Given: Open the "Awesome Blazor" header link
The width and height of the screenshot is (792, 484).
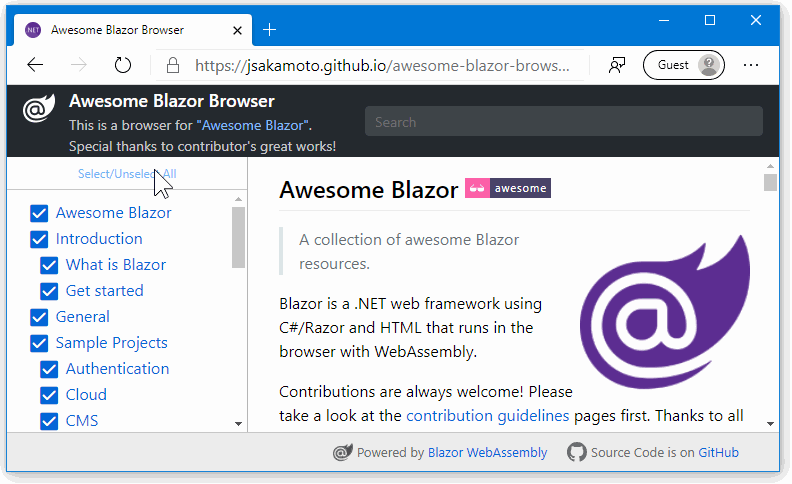Looking at the screenshot, I should click(x=253, y=125).
